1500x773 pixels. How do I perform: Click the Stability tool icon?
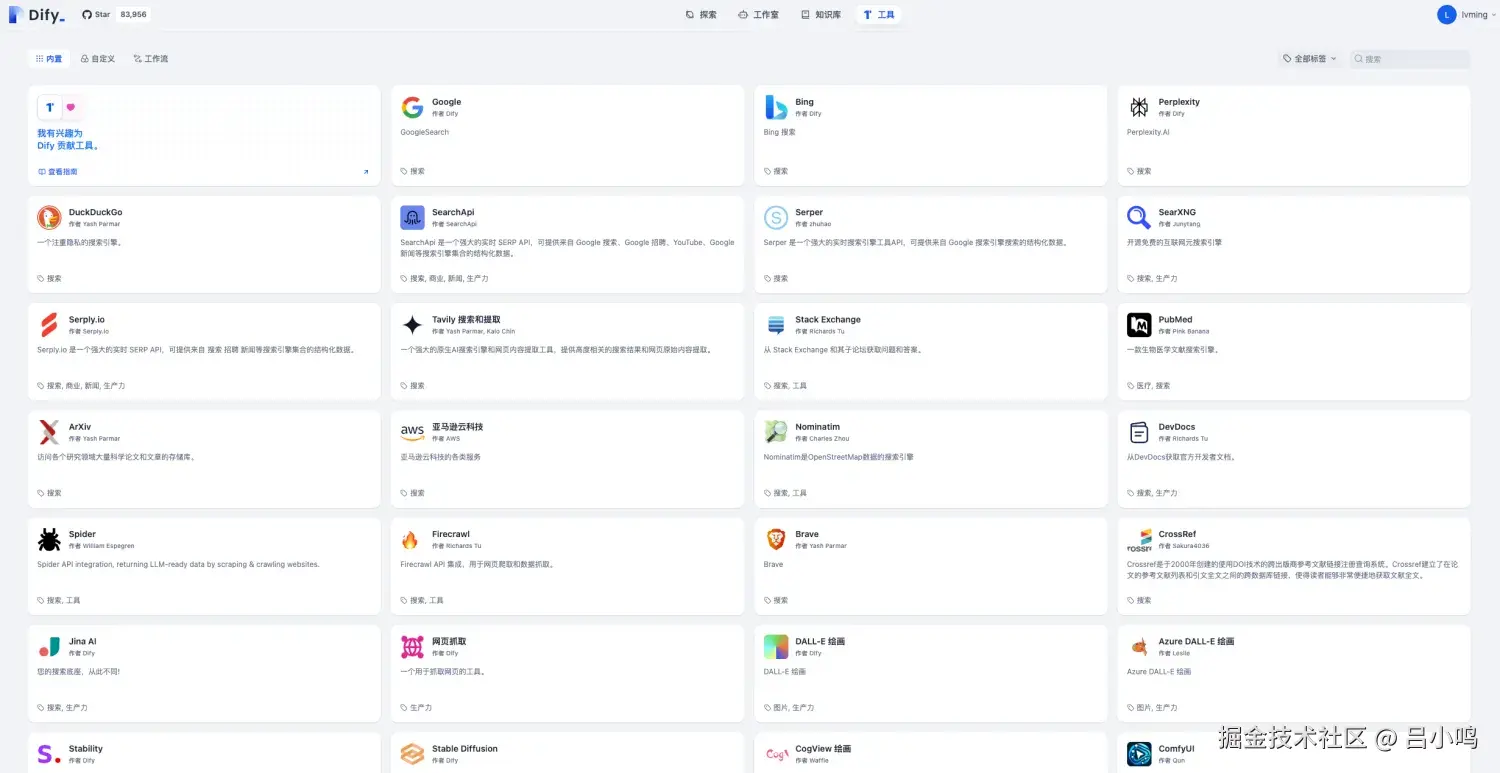(49, 754)
